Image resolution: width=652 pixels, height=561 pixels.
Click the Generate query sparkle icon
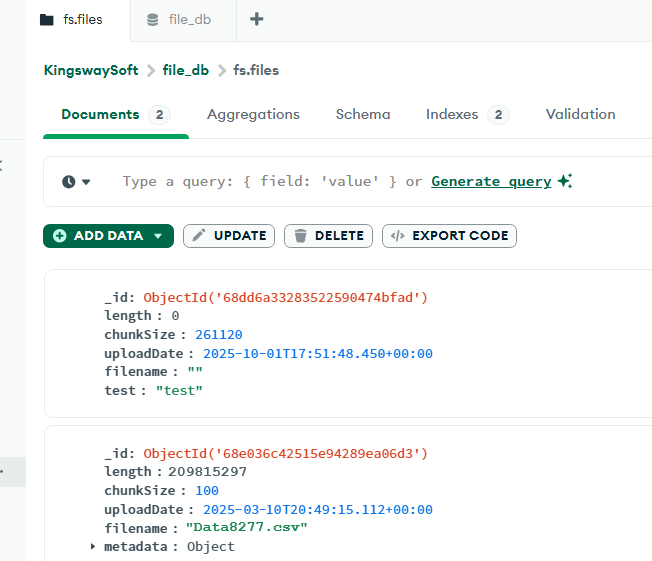(x=565, y=181)
